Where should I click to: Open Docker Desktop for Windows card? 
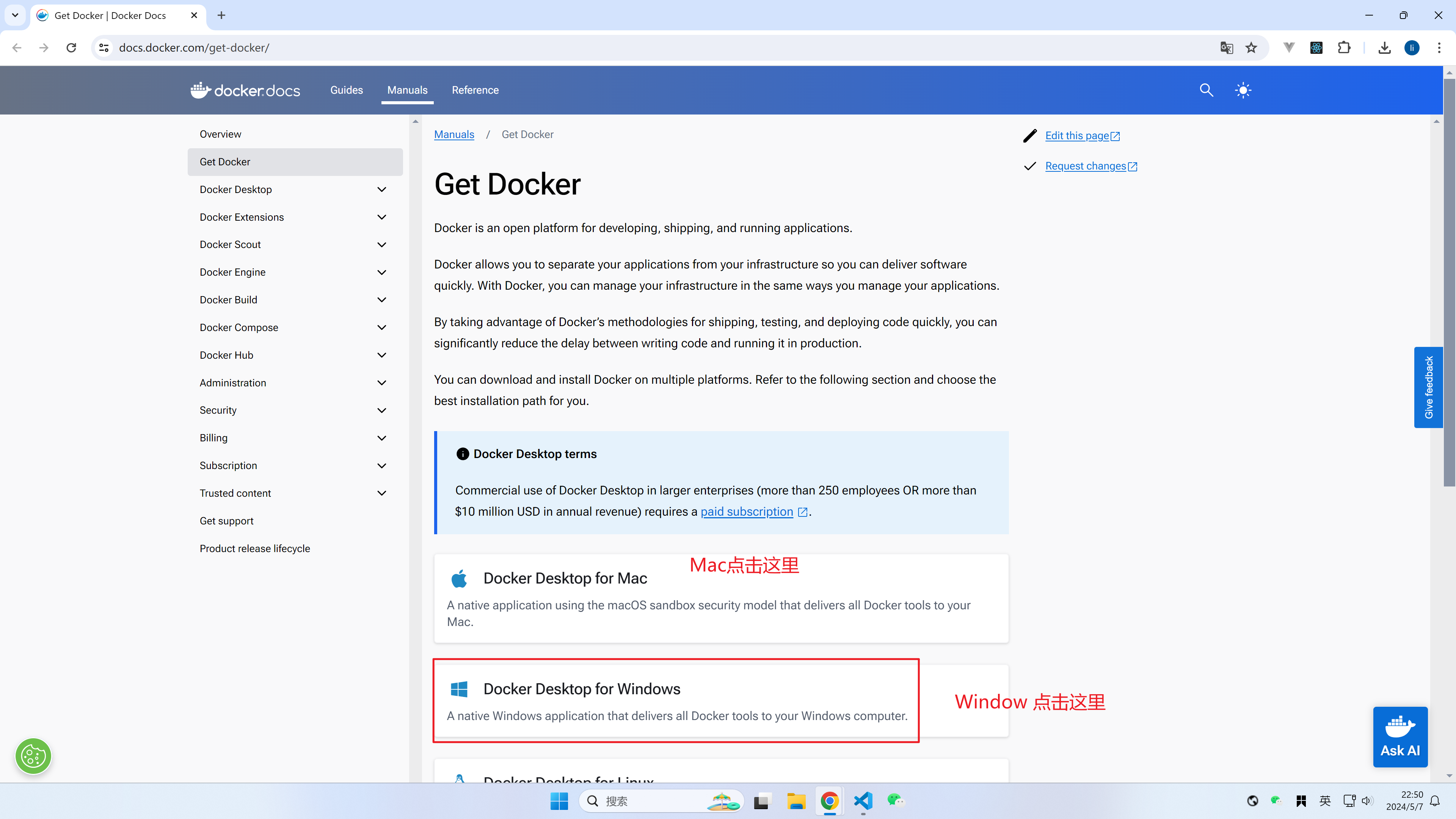[x=721, y=701]
